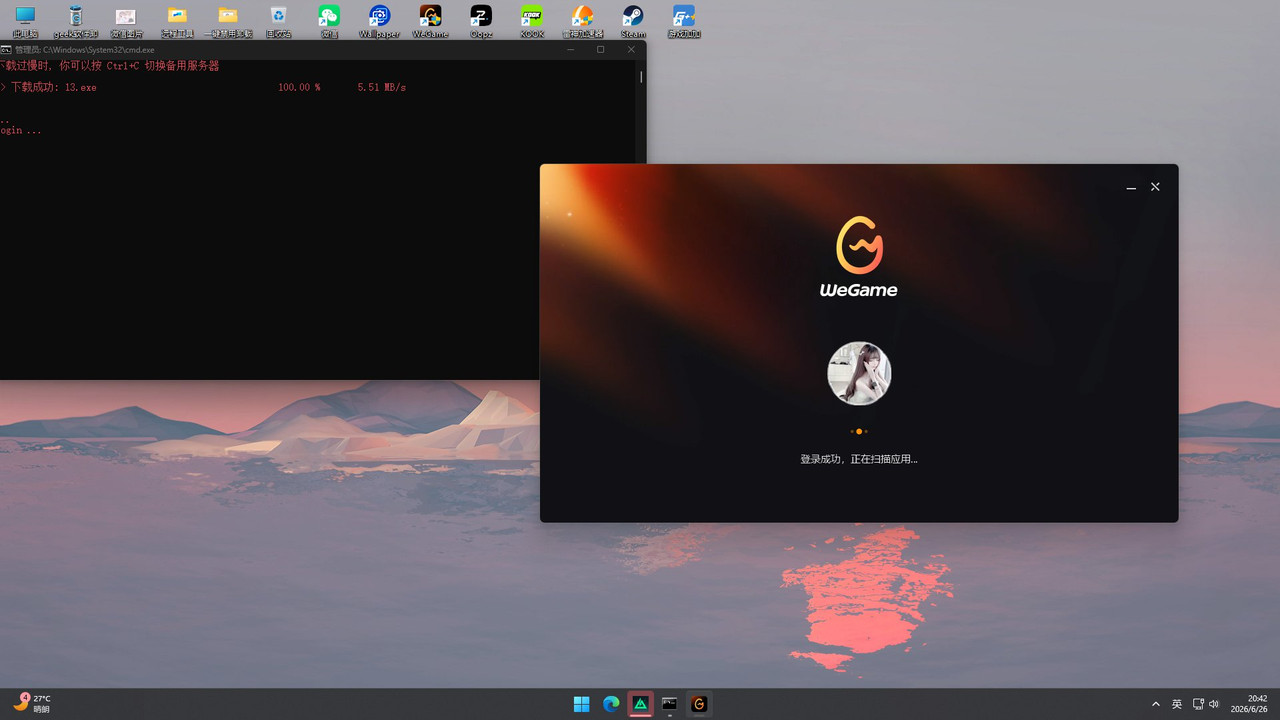Select the 微信 WeChat desktop shortcut
Screen dimensions: 1280x720
coord(329,20)
